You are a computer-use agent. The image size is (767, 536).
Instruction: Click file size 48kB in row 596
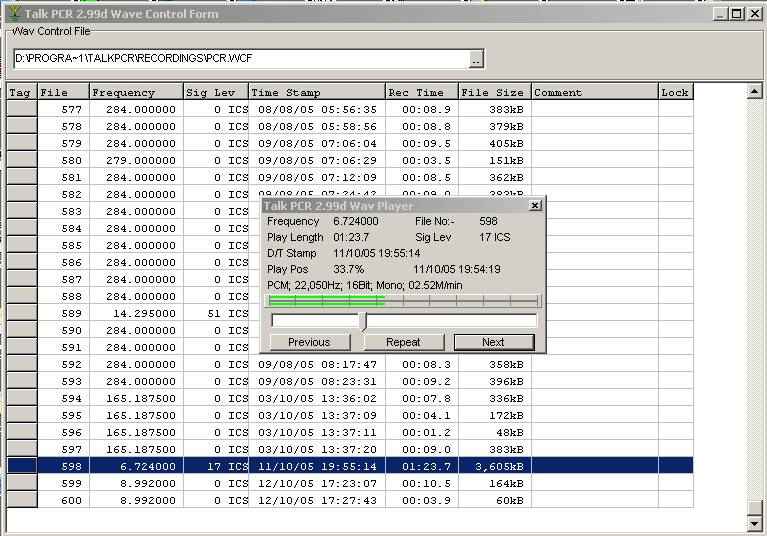coord(495,432)
